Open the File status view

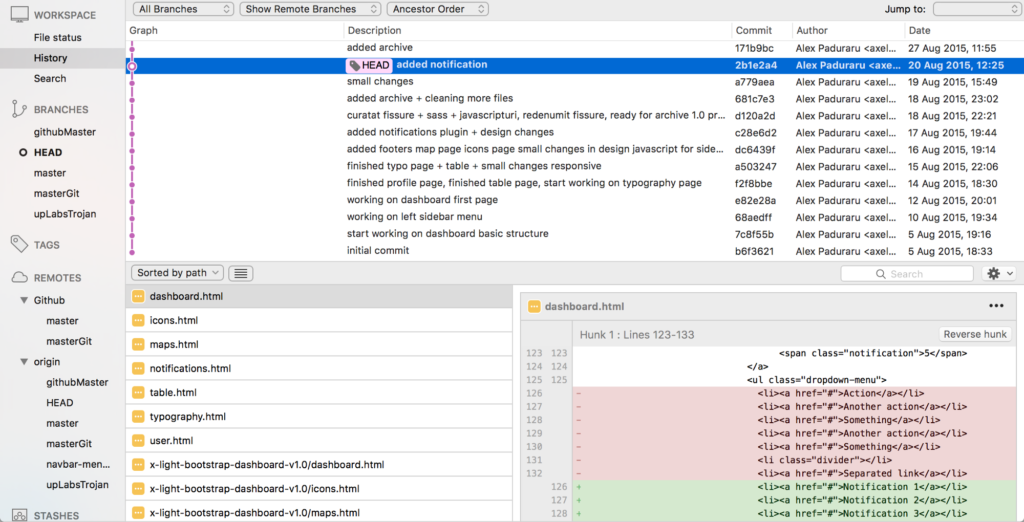(x=58, y=37)
